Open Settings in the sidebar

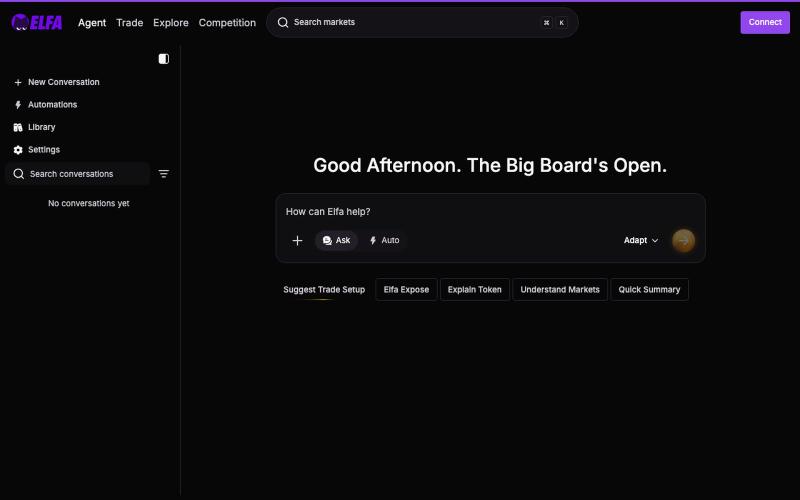(37, 149)
